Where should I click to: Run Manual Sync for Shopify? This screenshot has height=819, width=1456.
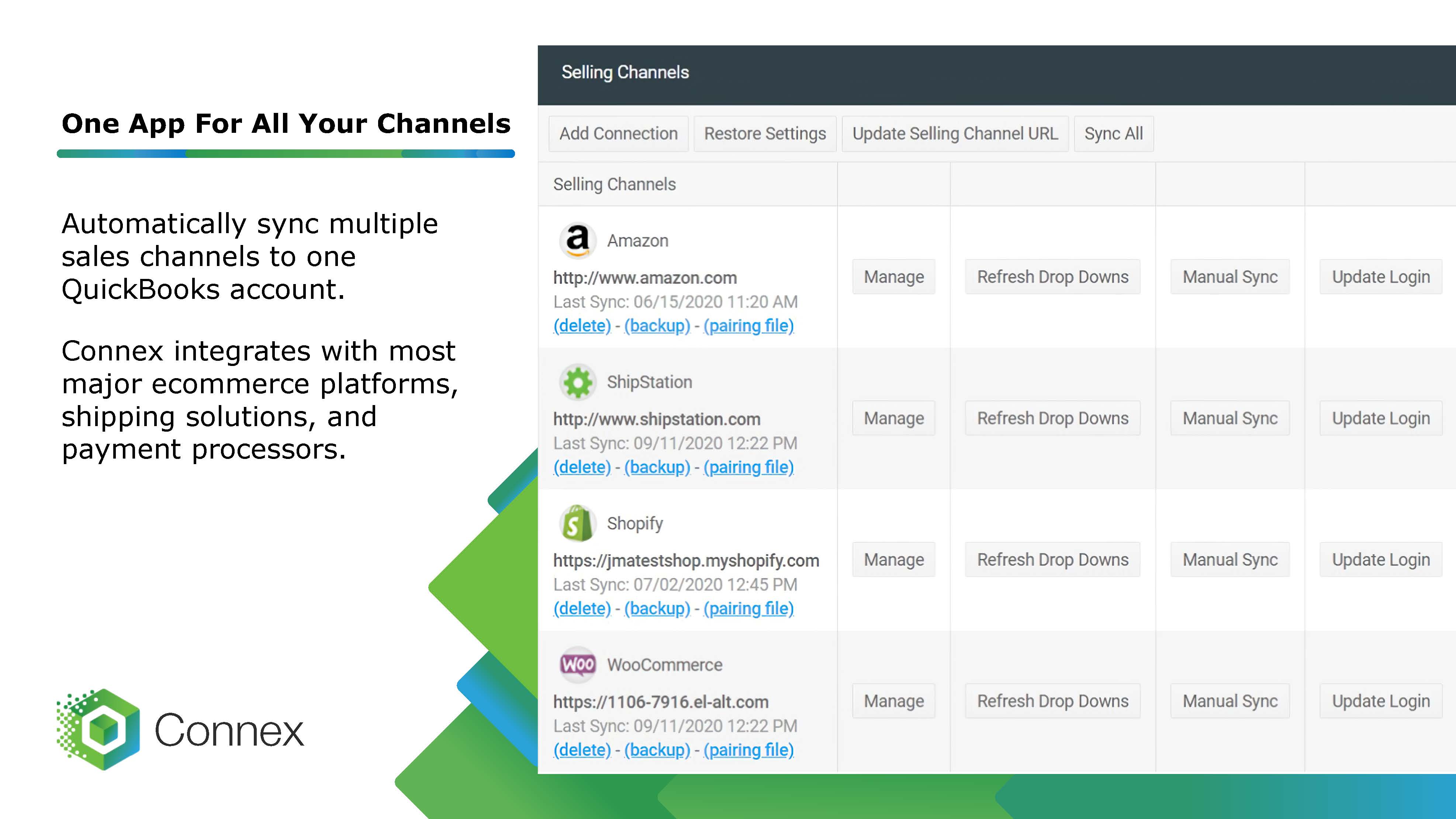coord(1230,560)
